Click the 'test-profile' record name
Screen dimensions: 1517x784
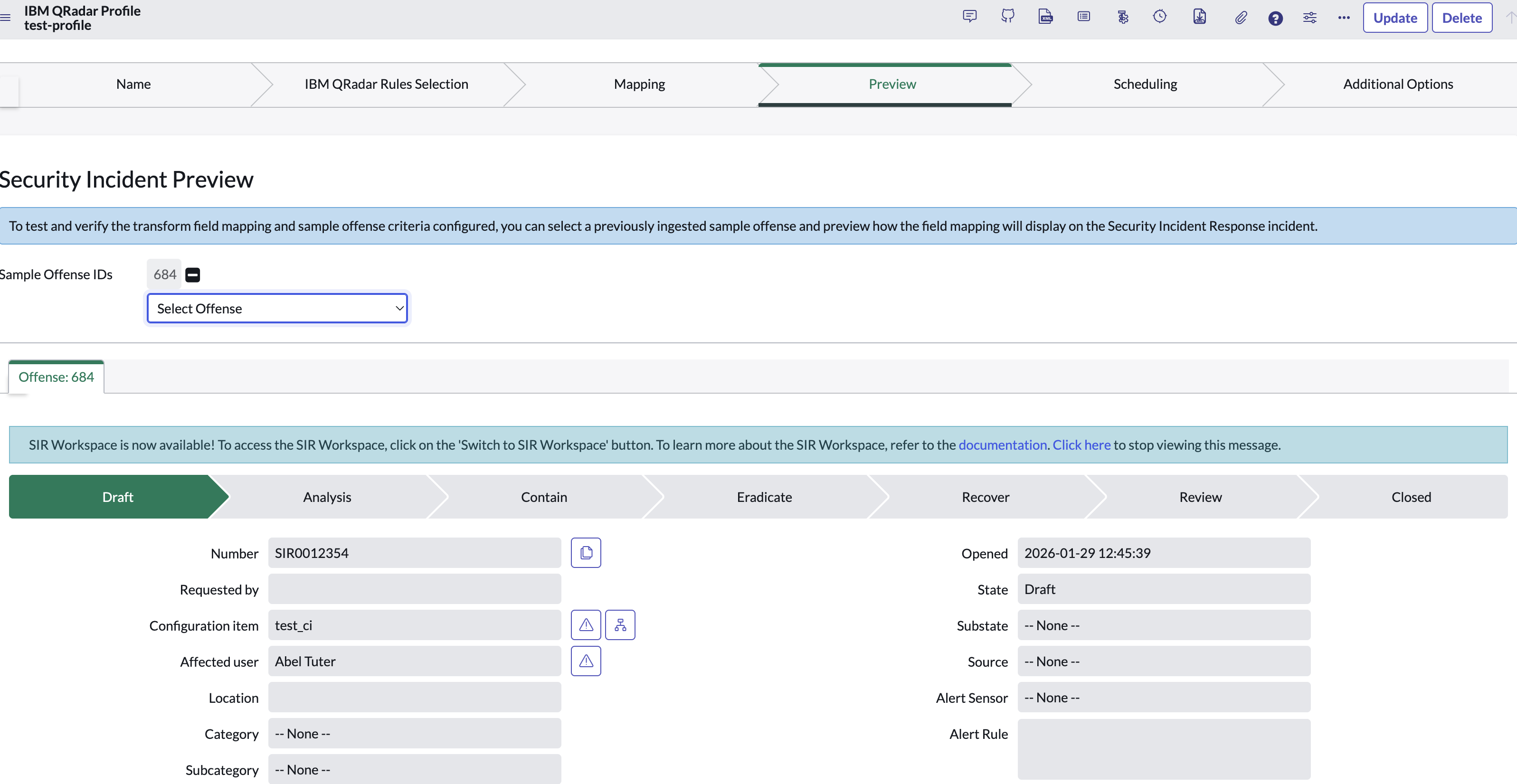tap(58, 25)
